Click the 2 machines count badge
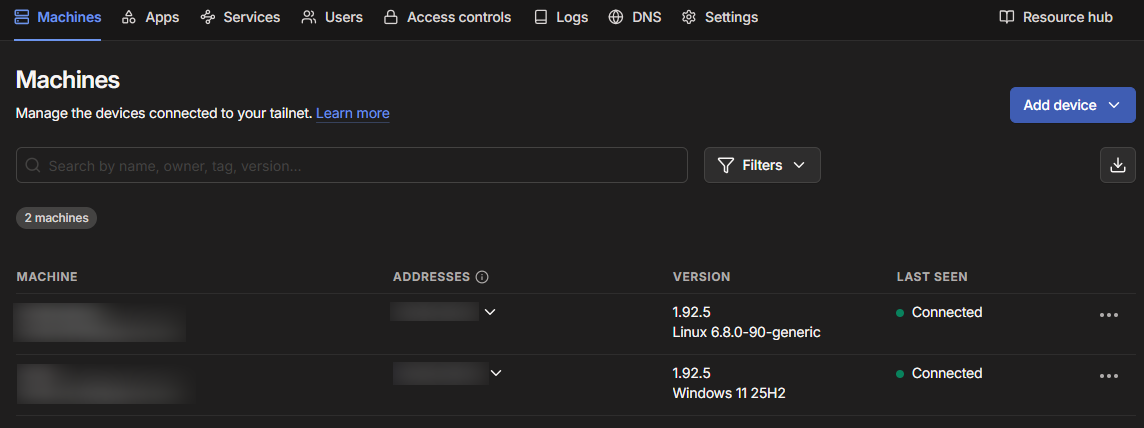The height and width of the screenshot is (428, 1144). (56, 218)
